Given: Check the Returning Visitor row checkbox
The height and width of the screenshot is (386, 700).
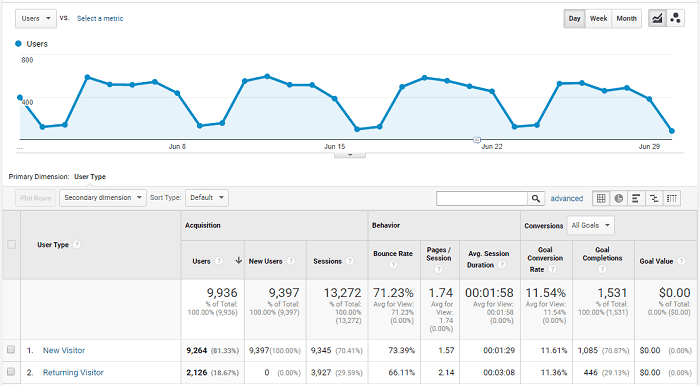Looking at the screenshot, I should coord(11,371).
